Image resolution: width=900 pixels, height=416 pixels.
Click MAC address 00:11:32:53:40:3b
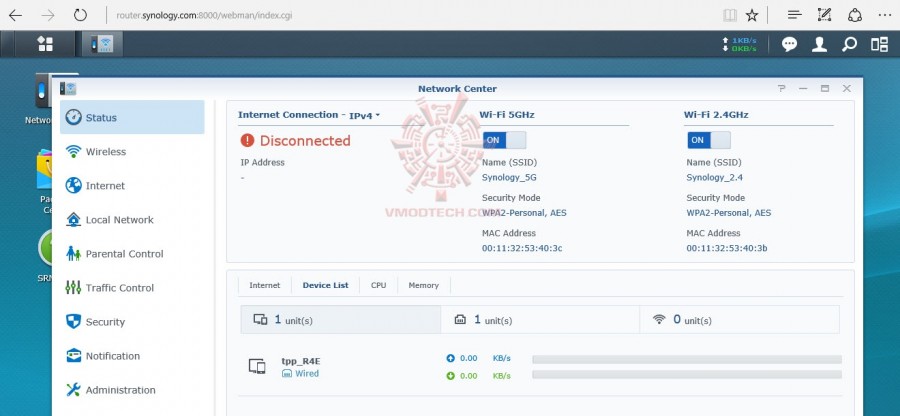[x=727, y=248]
